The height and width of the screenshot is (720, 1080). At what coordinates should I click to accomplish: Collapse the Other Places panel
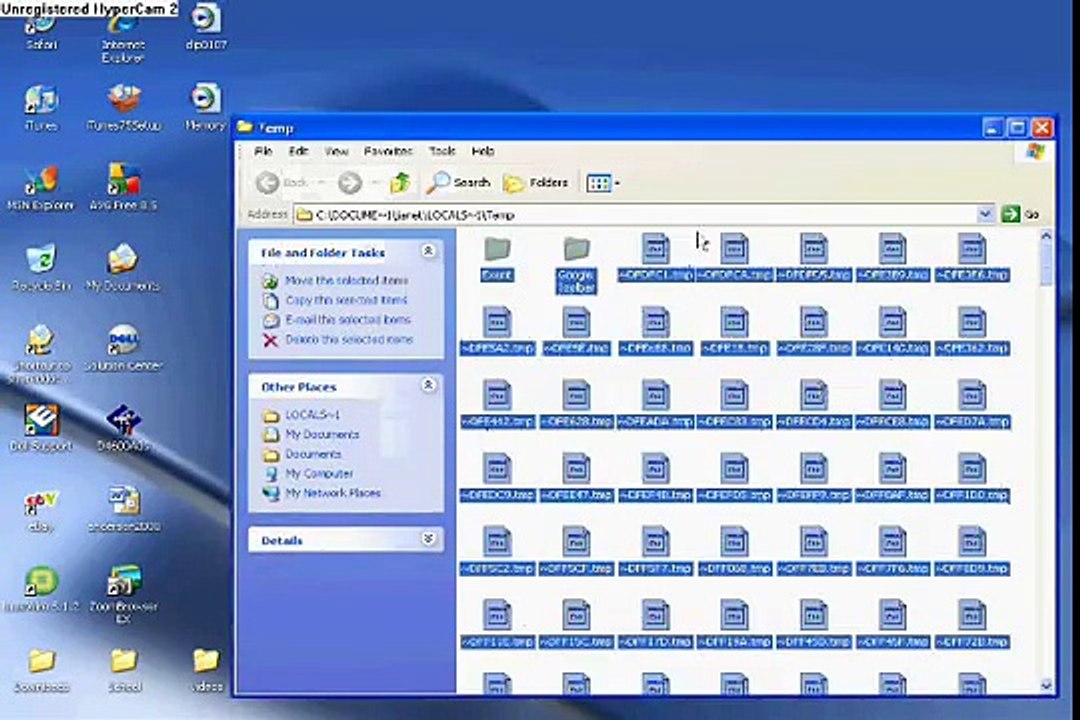(428, 385)
